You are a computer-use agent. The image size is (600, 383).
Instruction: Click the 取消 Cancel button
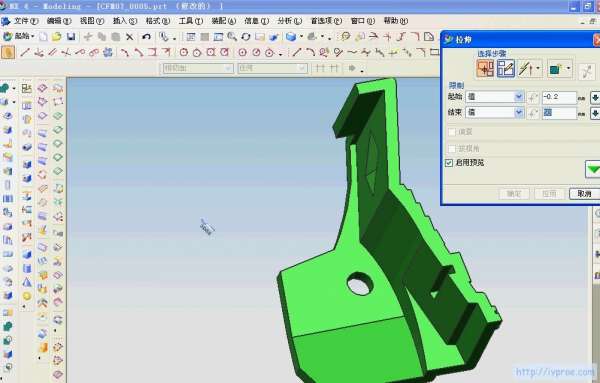(x=584, y=194)
